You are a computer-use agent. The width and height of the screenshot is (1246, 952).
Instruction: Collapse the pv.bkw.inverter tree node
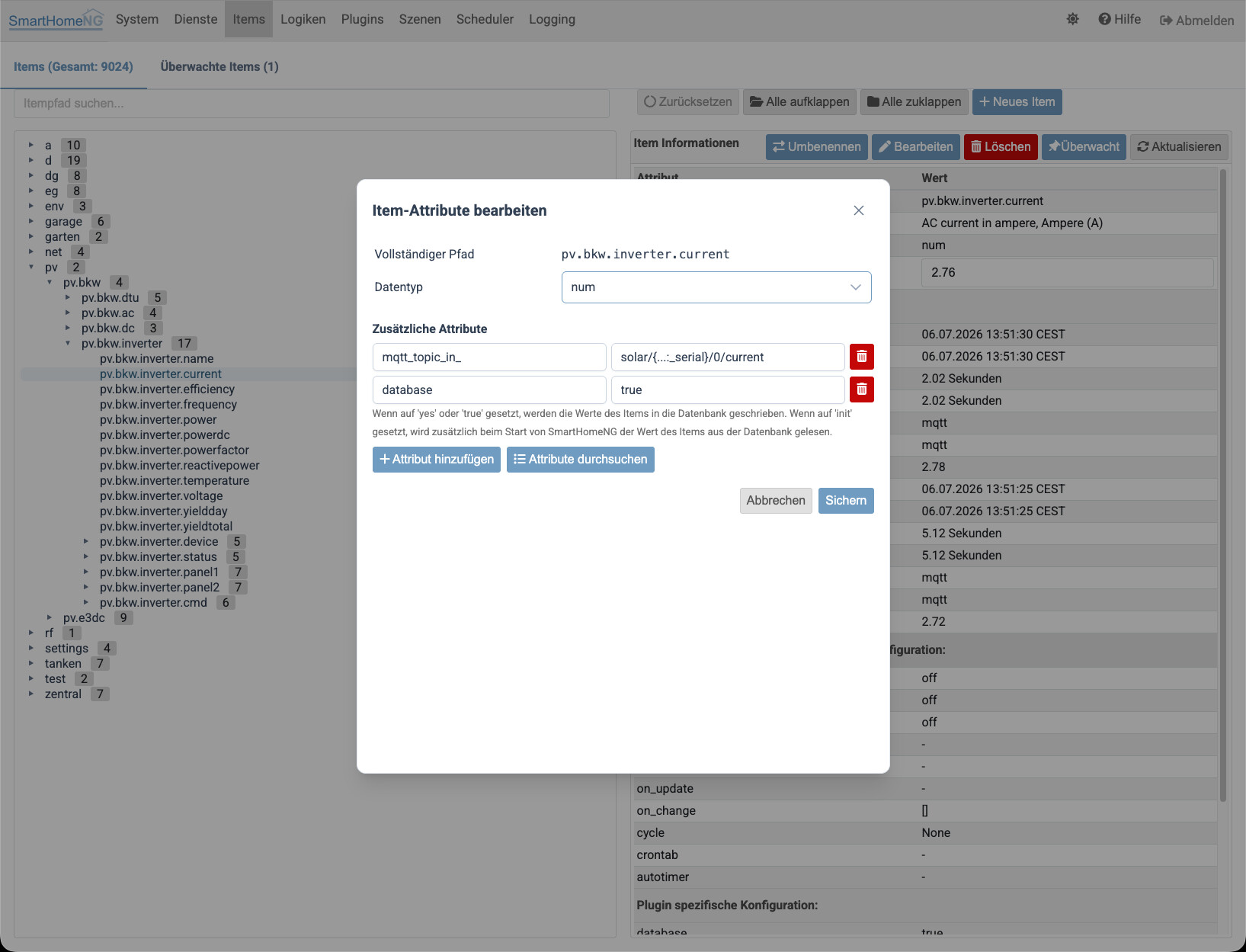click(x=68, y=344)
